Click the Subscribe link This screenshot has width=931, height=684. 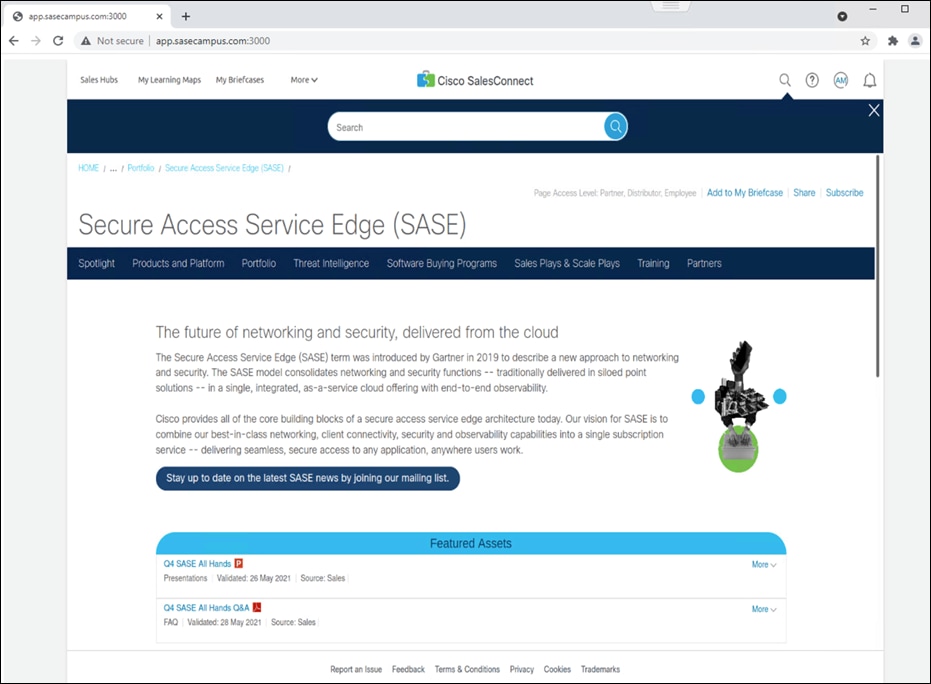pos(844,192)
